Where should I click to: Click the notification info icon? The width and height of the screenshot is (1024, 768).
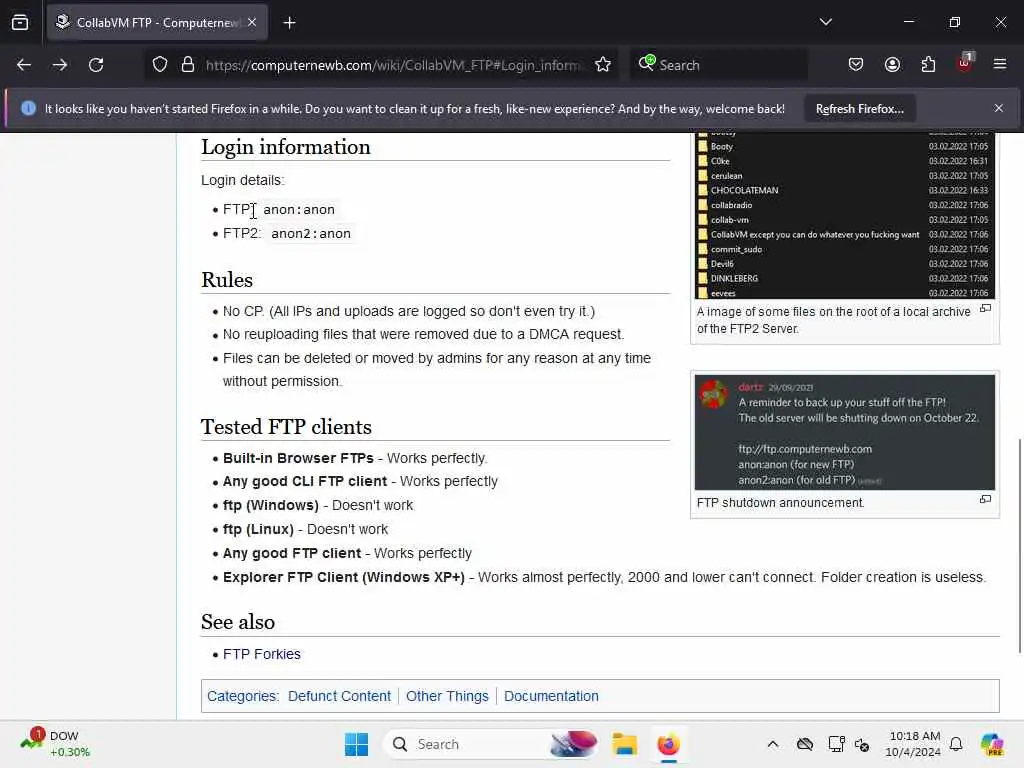point(28,108)
